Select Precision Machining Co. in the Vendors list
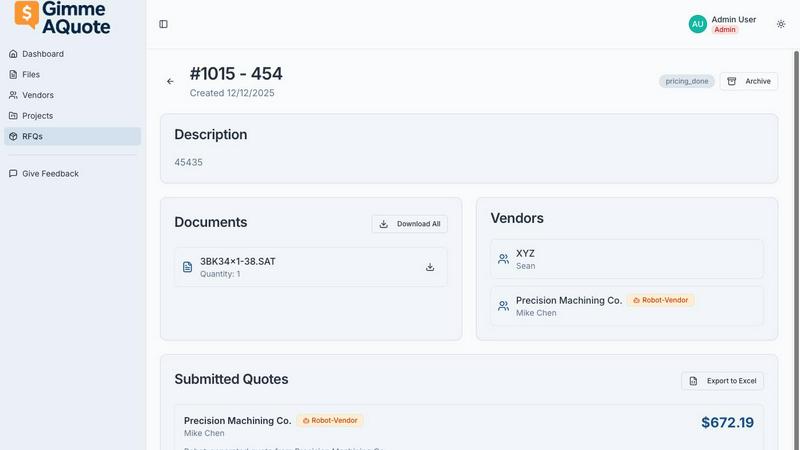Viewport: 800px width, 450px height. pyautogui.click(x=627, y=306)
